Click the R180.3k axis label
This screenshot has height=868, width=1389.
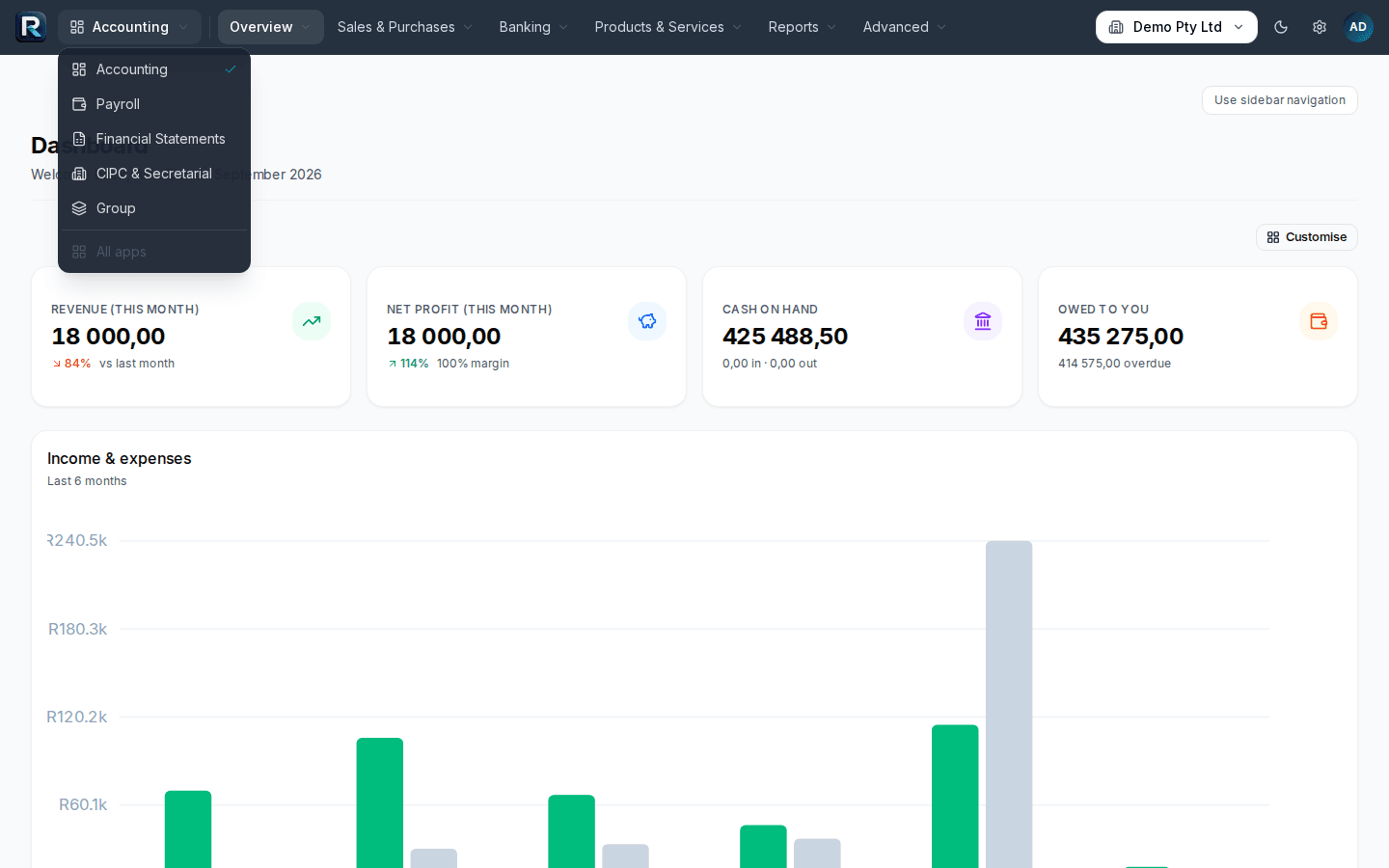[77, 629]
